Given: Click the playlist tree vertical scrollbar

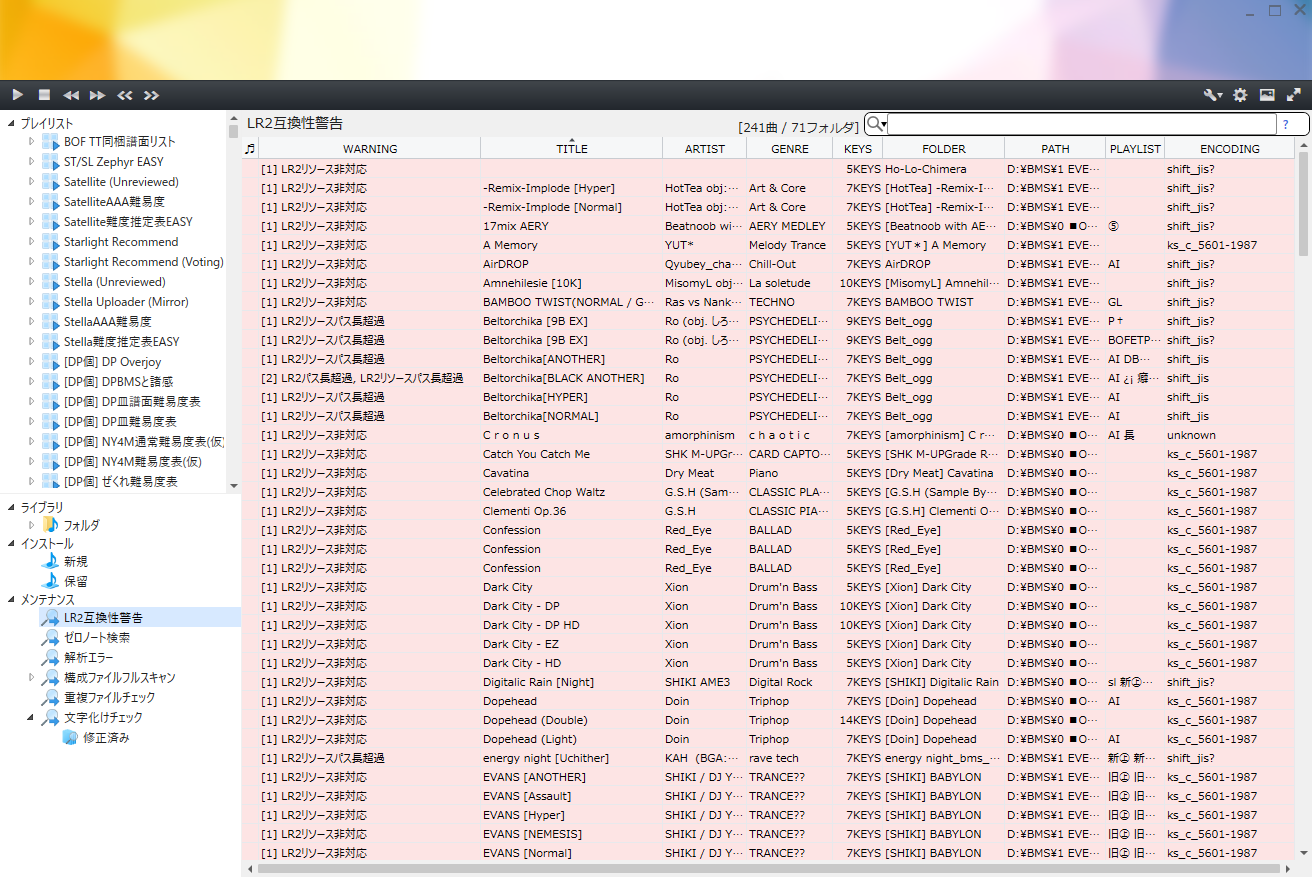Looking at the screenshot, I should [234, 300].
